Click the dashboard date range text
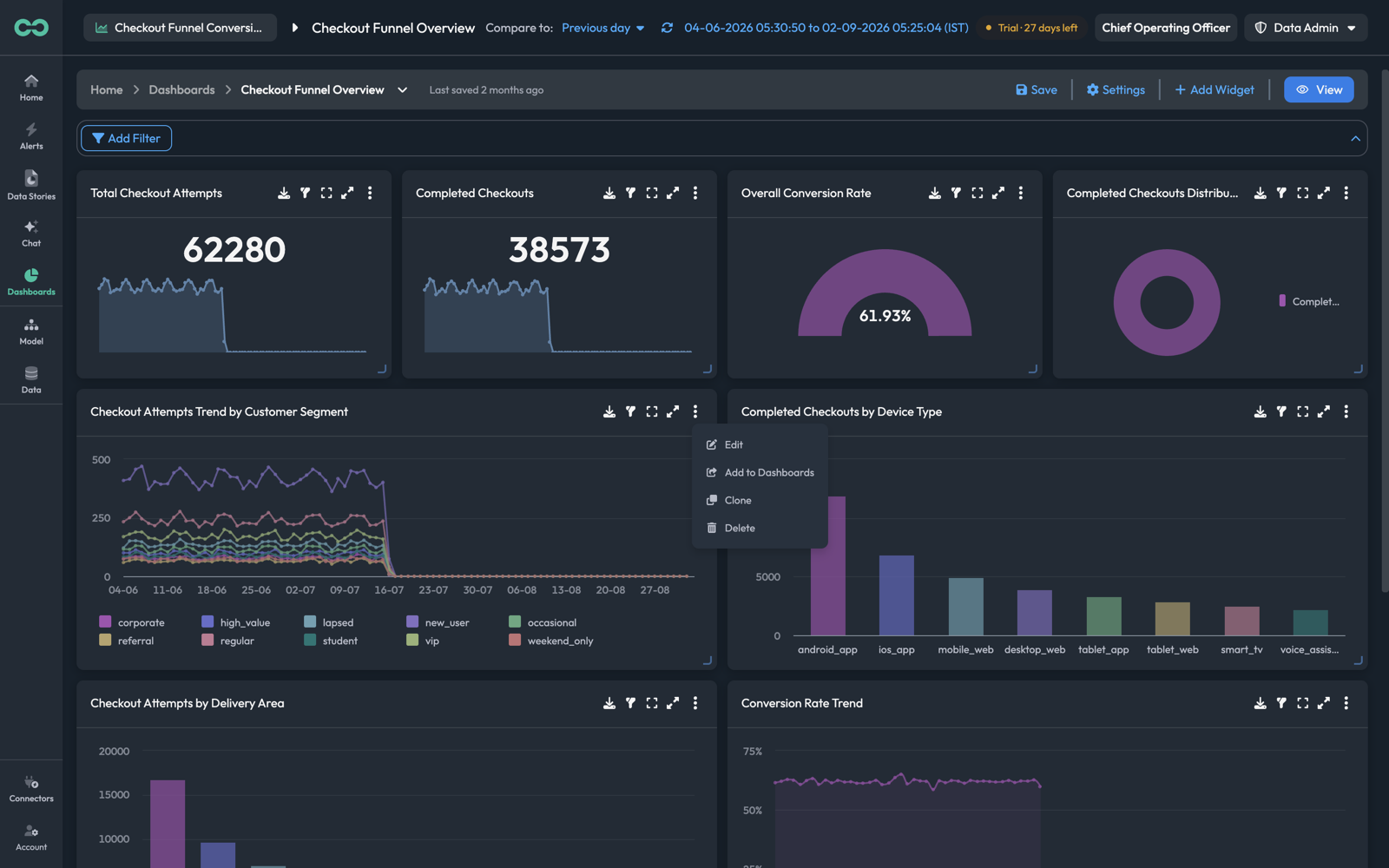Image resolution: width=1389 pixels, height=868 pixels. point(826,28)
